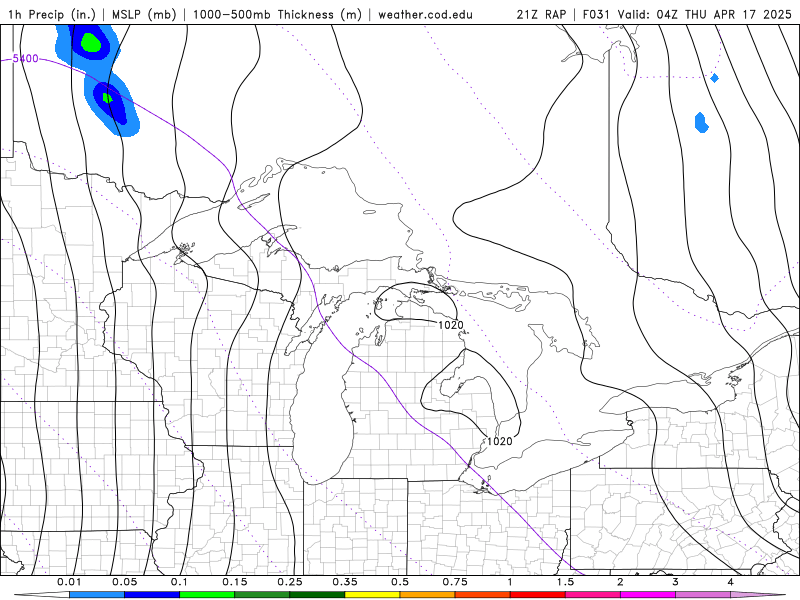The width and height of the screenshot is (800, 600).
Task: Click the light blue 0.01 legend swatch
Action: click(97, 595)
